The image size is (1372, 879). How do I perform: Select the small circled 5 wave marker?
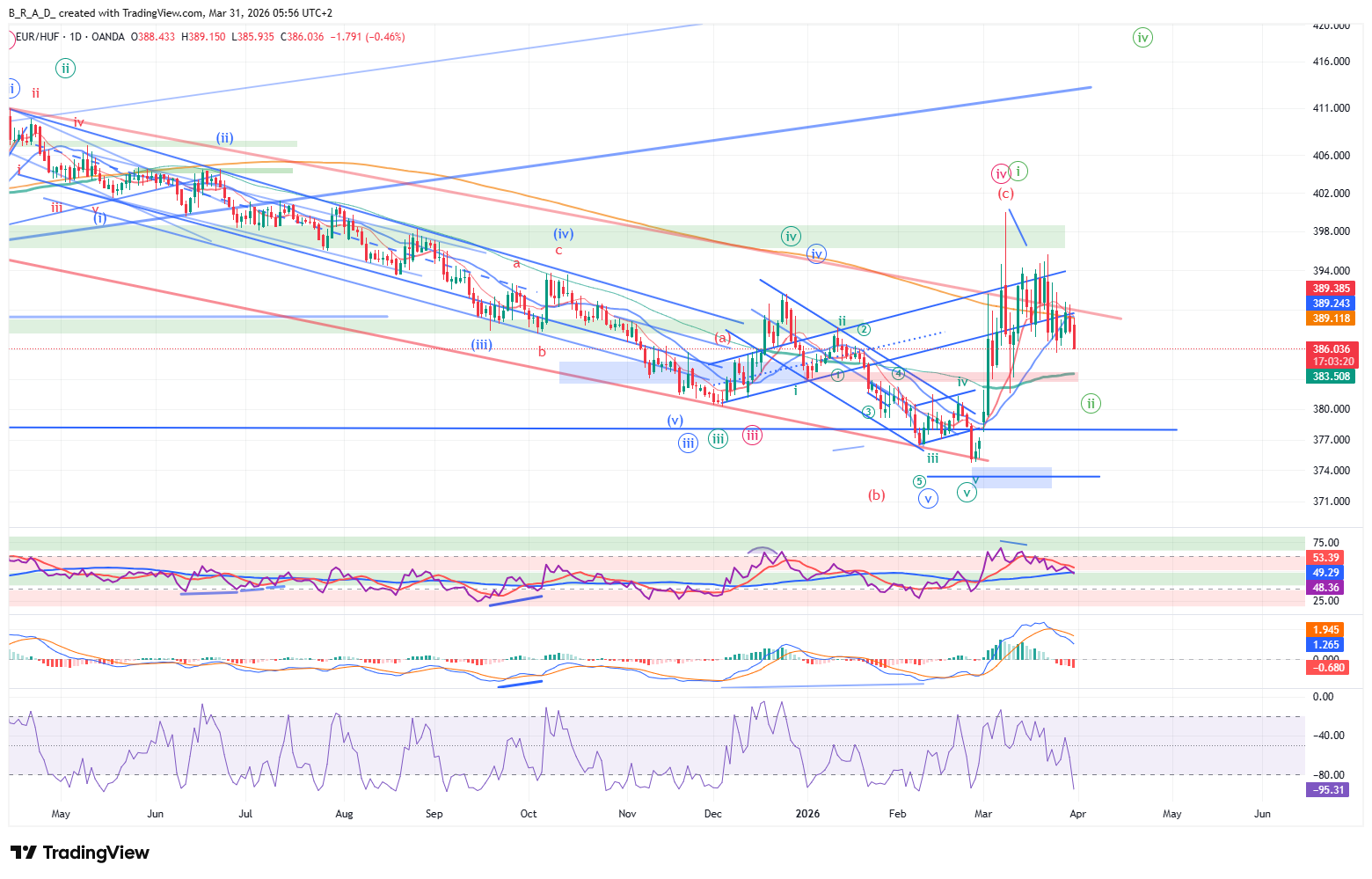point(919,481)
